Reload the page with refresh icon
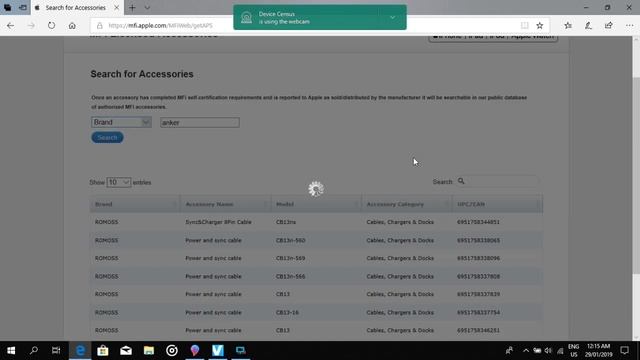 [51, 25]
